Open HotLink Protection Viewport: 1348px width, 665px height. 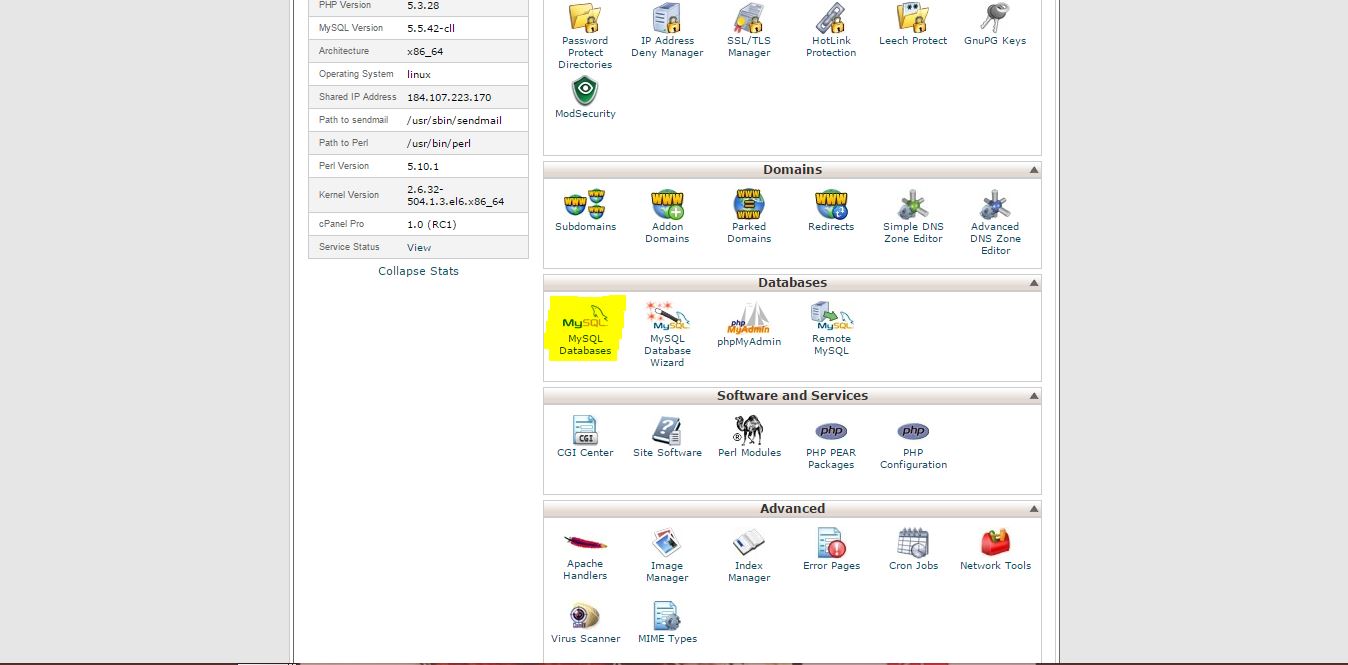(831, 30)
